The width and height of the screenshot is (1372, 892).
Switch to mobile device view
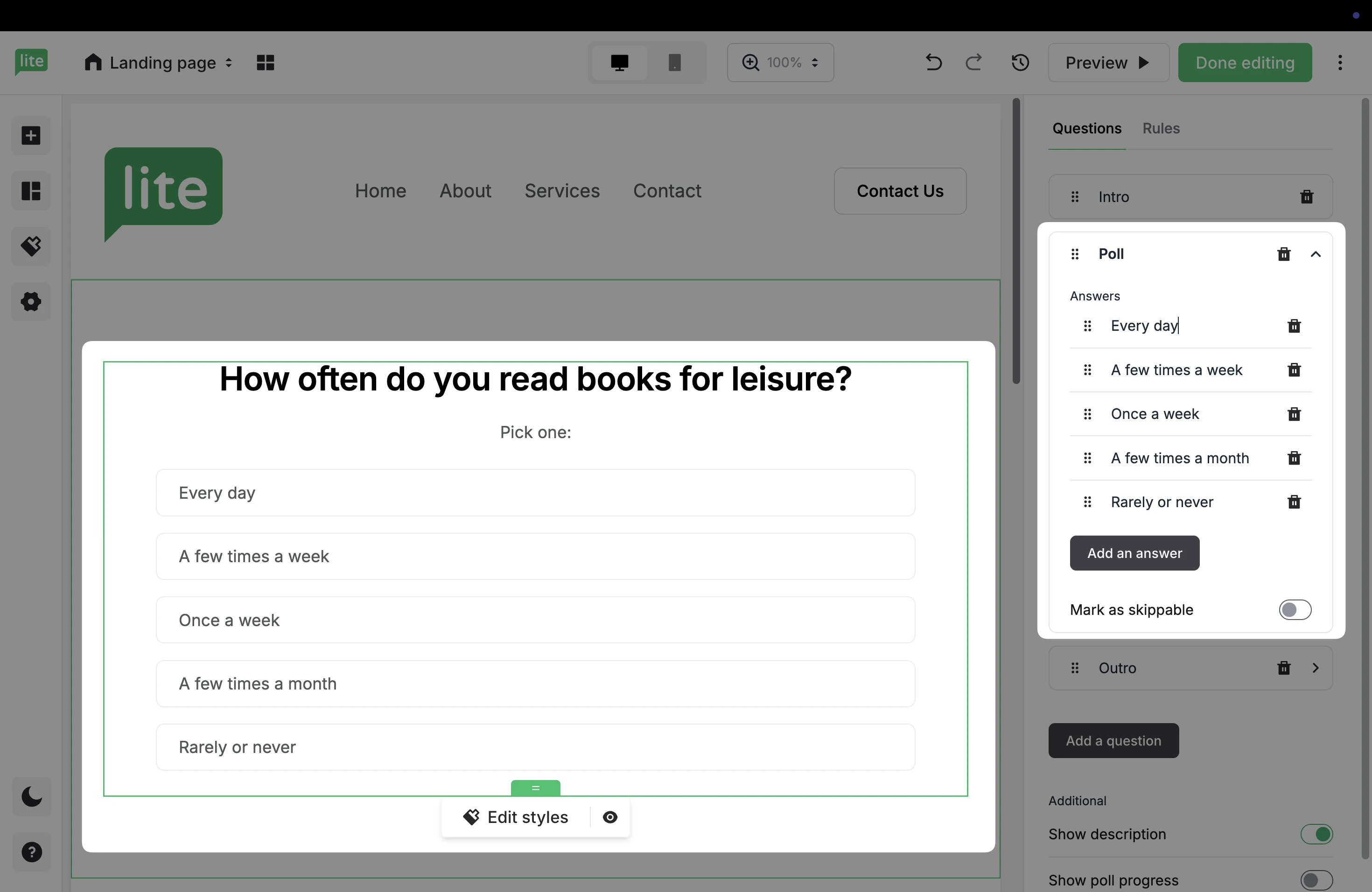pos(674,62)
